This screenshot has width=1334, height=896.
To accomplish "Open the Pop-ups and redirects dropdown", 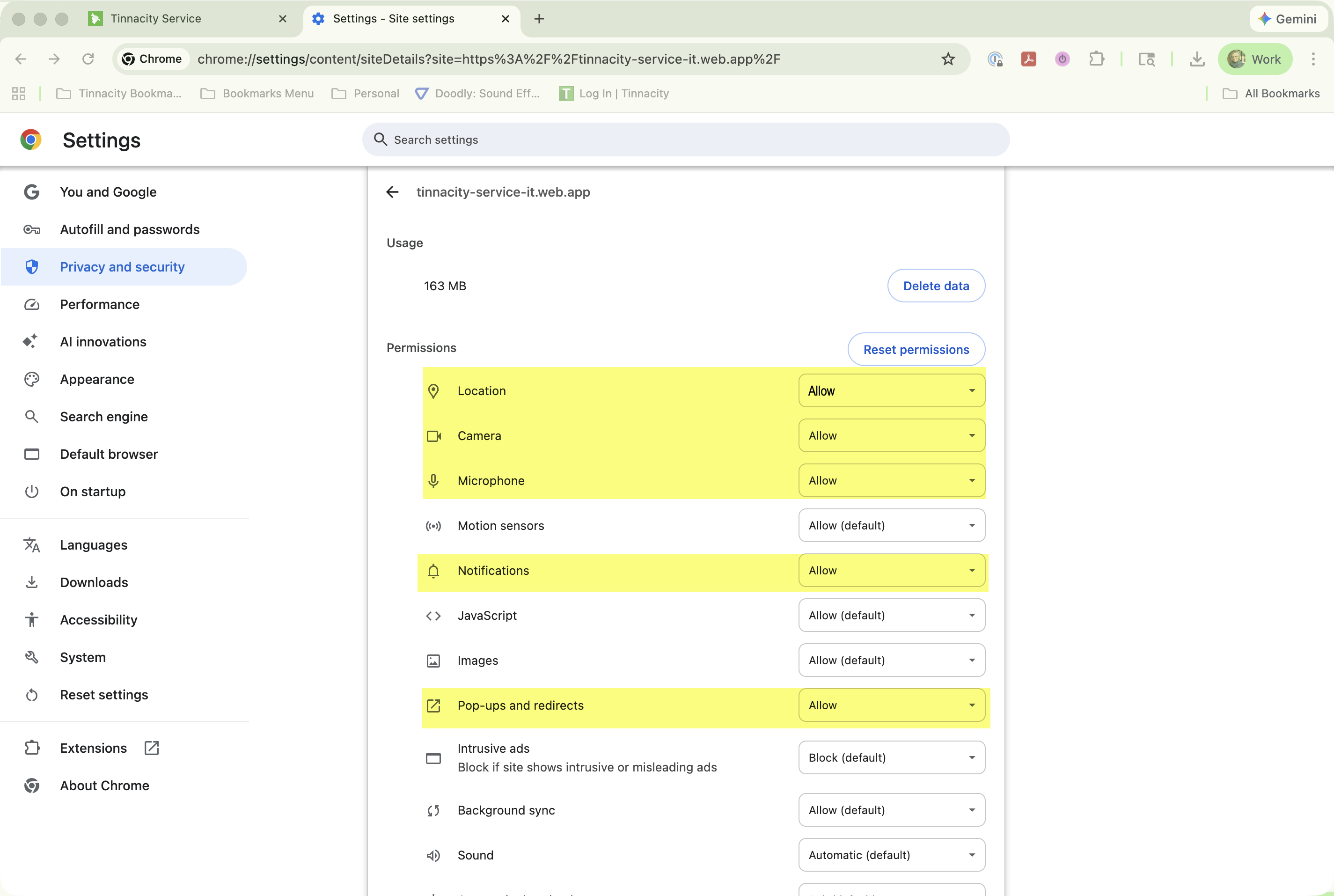I will point(891,705).
